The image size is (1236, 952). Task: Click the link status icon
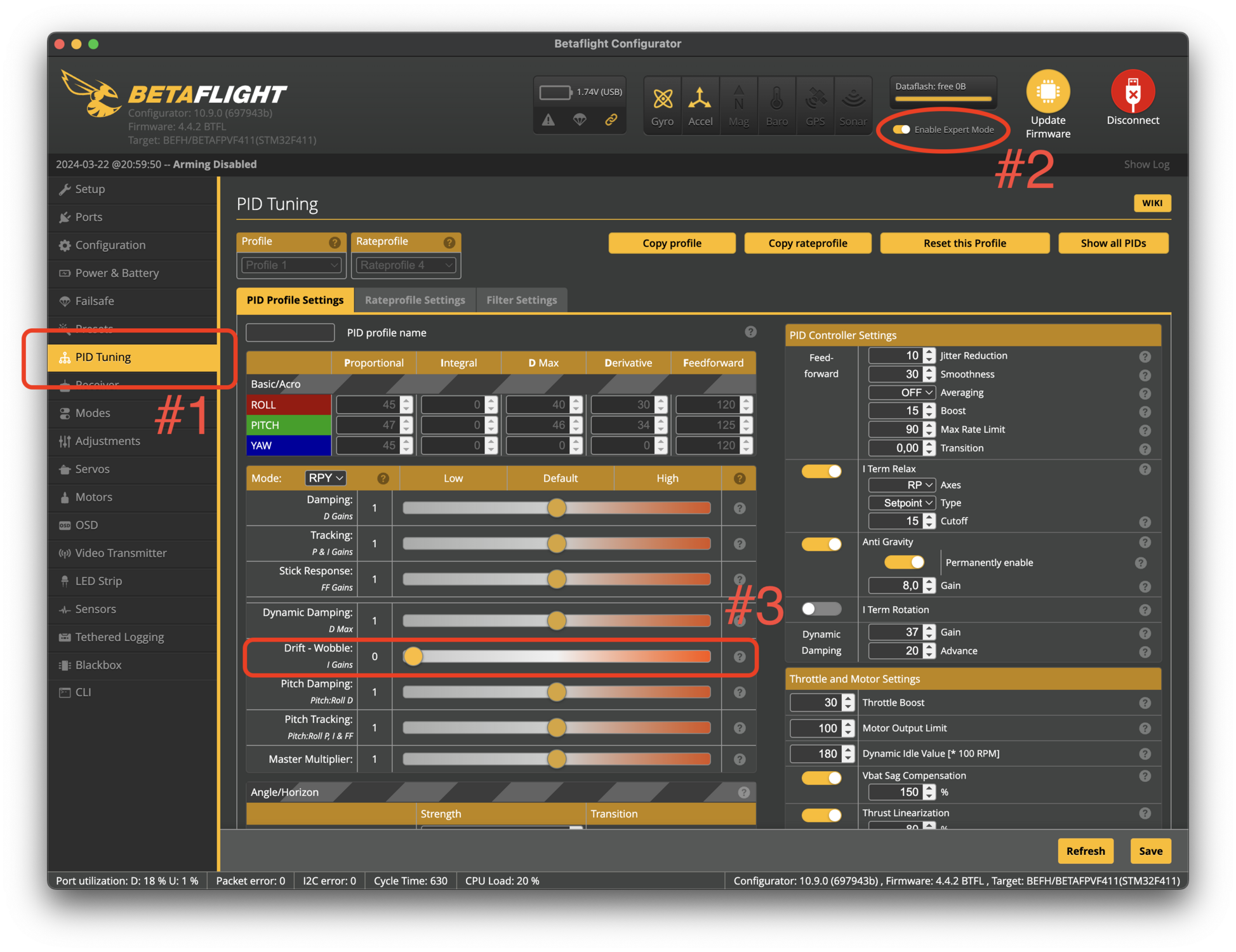pos(611,119)
